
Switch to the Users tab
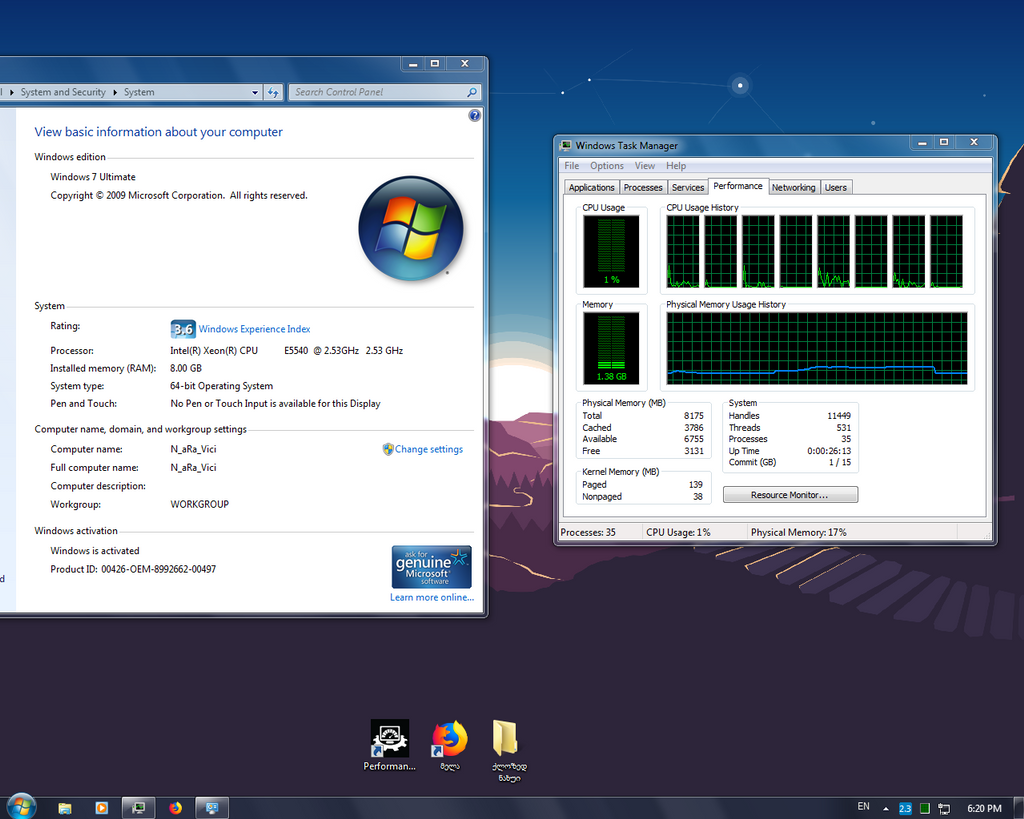836,187
